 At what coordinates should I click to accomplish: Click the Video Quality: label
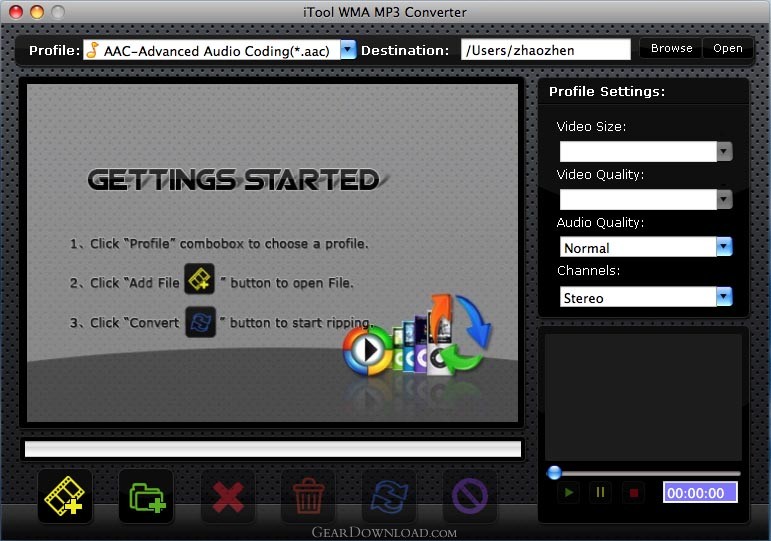point(600,175)
